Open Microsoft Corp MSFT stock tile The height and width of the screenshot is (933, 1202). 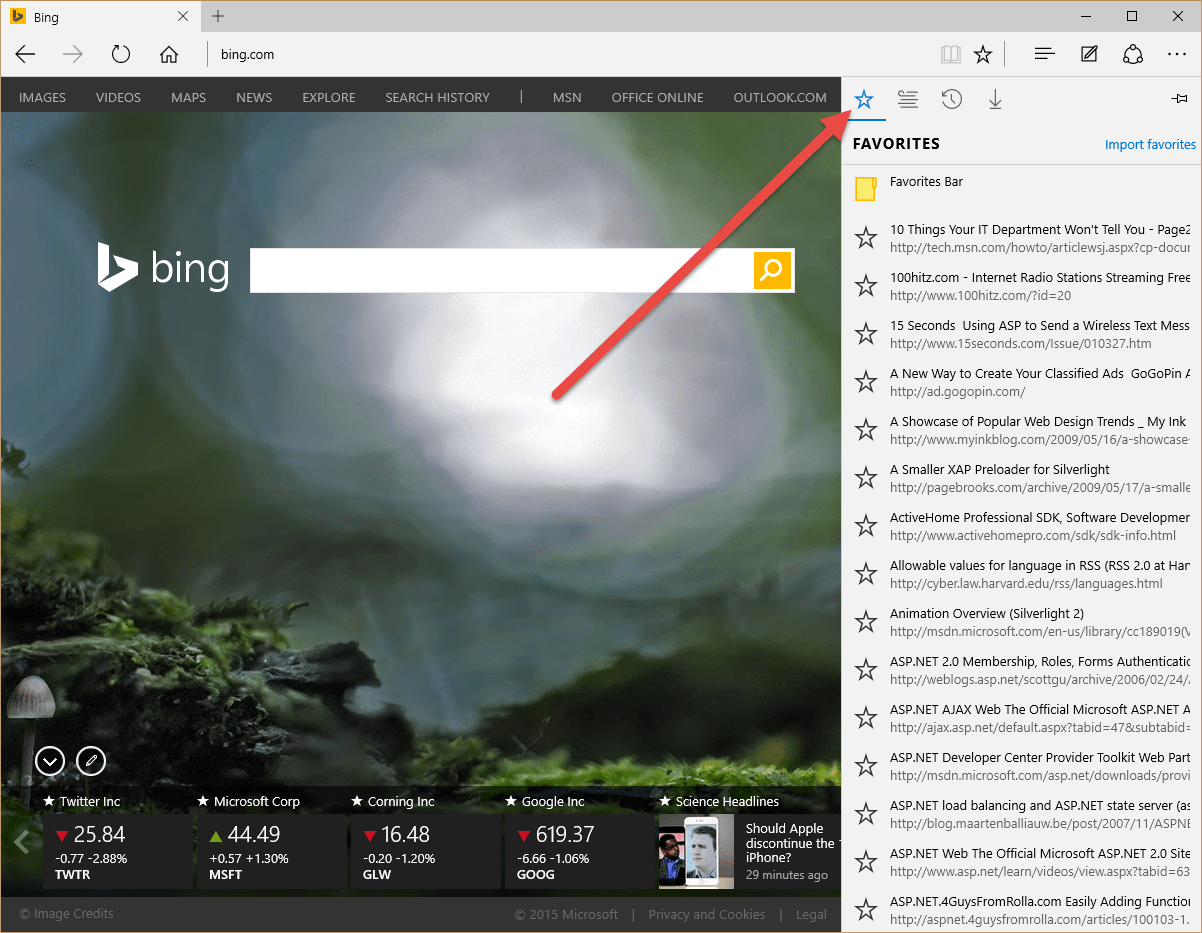(272, 851)
